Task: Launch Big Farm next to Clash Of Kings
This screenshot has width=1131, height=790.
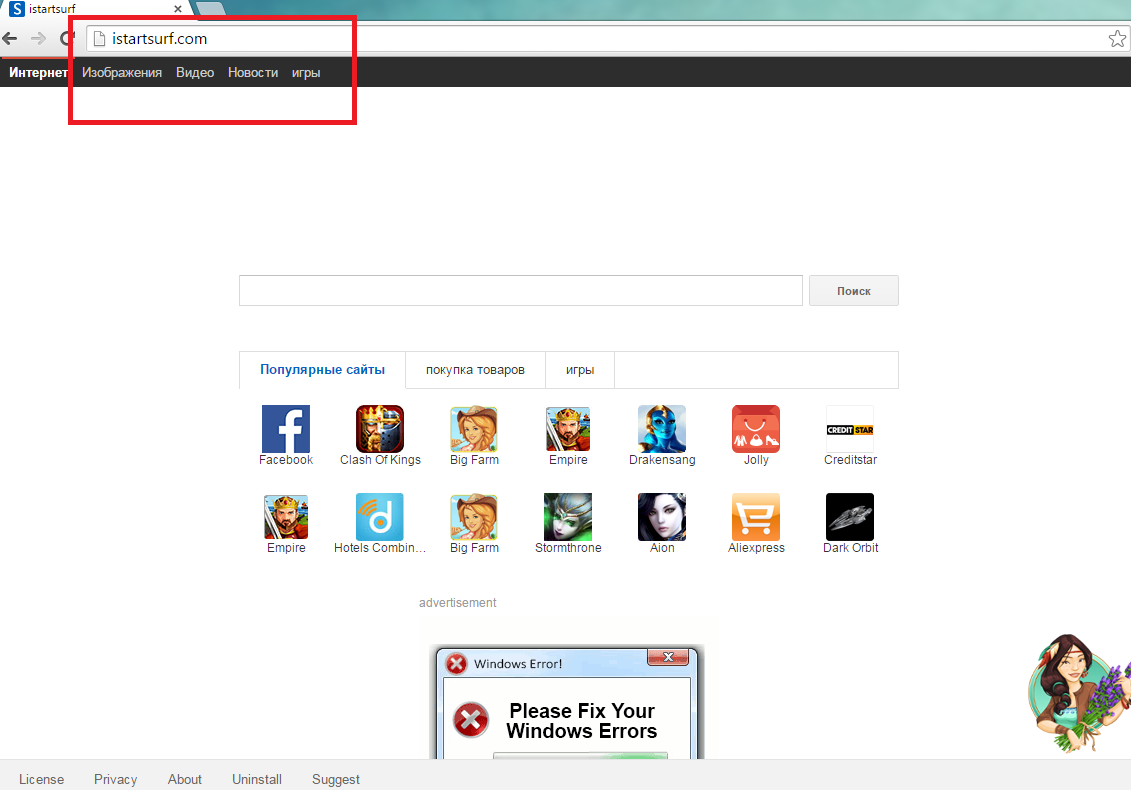Action: (x=474, y=429)
